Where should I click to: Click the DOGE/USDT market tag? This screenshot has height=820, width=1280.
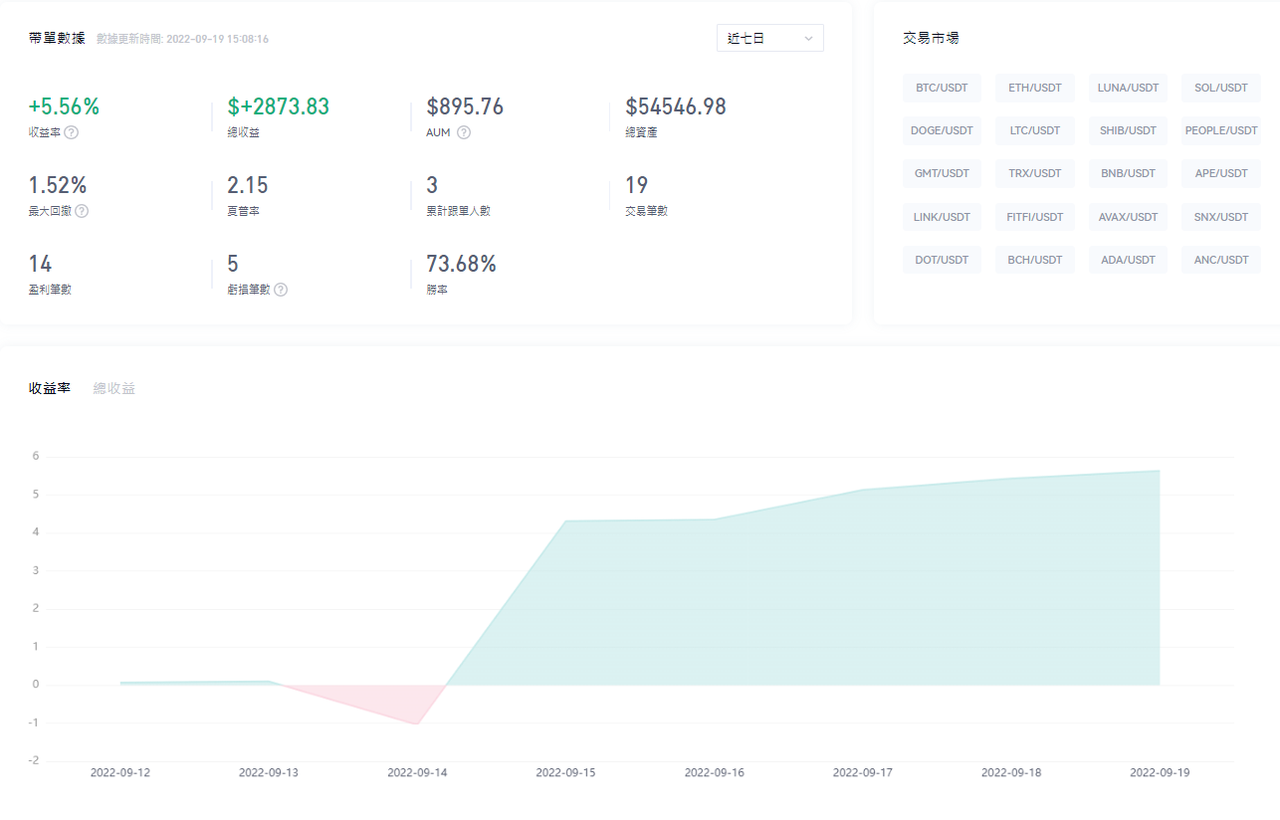(x=941, y=131)
